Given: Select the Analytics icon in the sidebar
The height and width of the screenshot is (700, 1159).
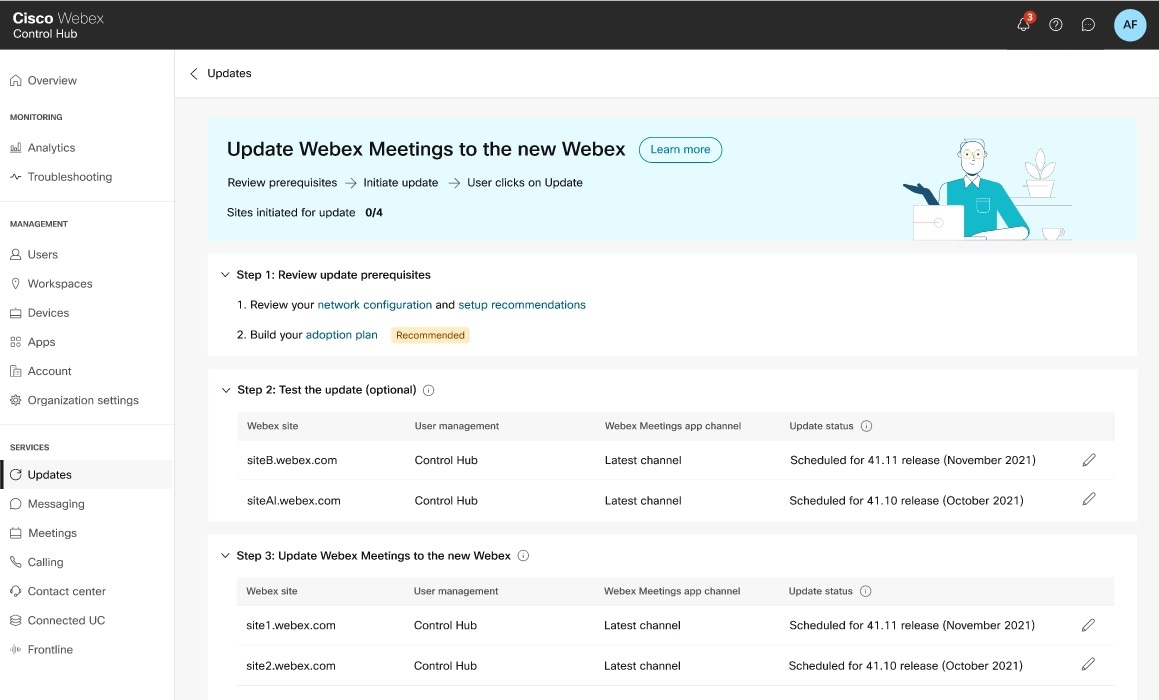Looking at the screenshot, I should pyautogui.click(x=16, y=147).
